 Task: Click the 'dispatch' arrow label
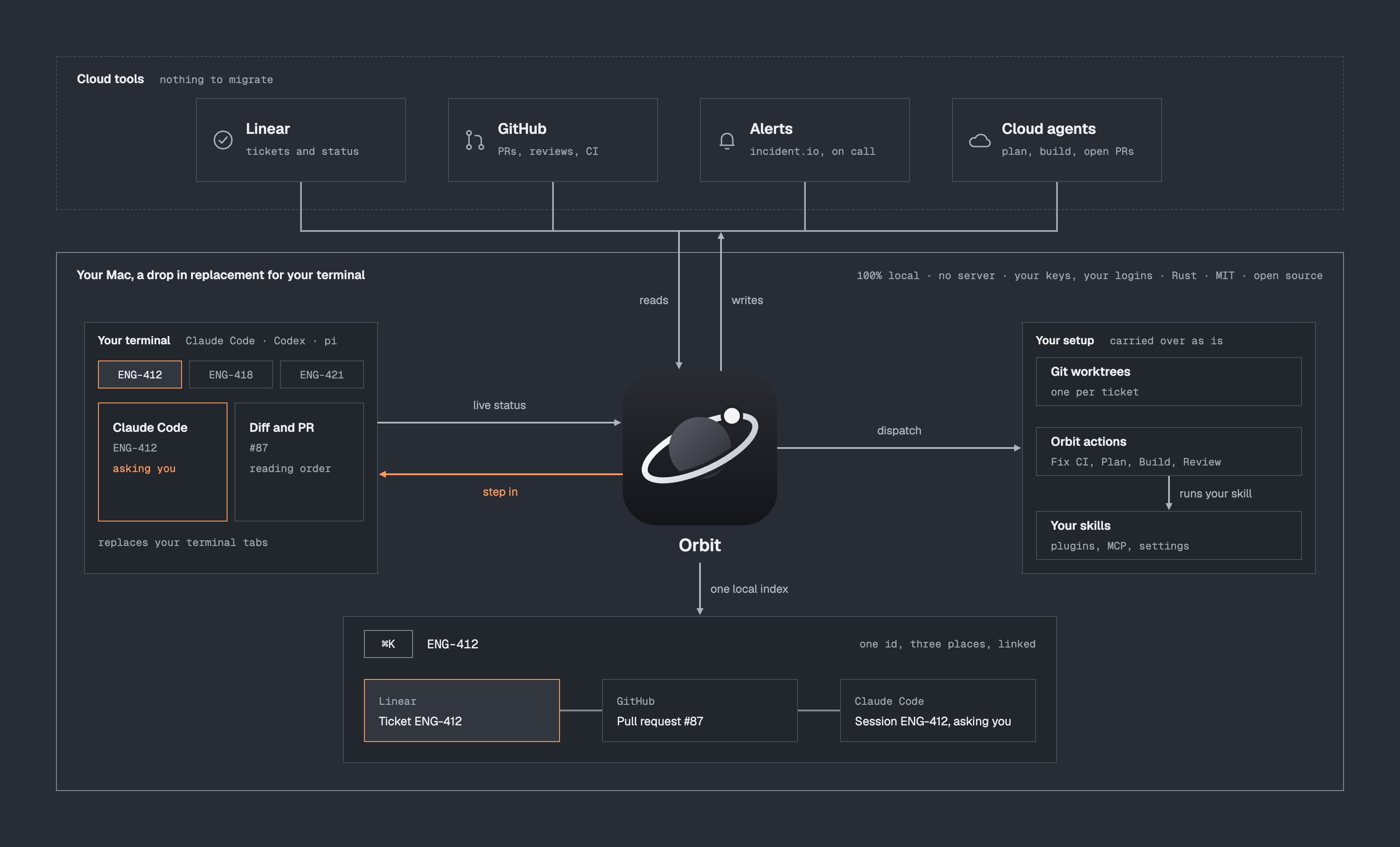(899, 430)
